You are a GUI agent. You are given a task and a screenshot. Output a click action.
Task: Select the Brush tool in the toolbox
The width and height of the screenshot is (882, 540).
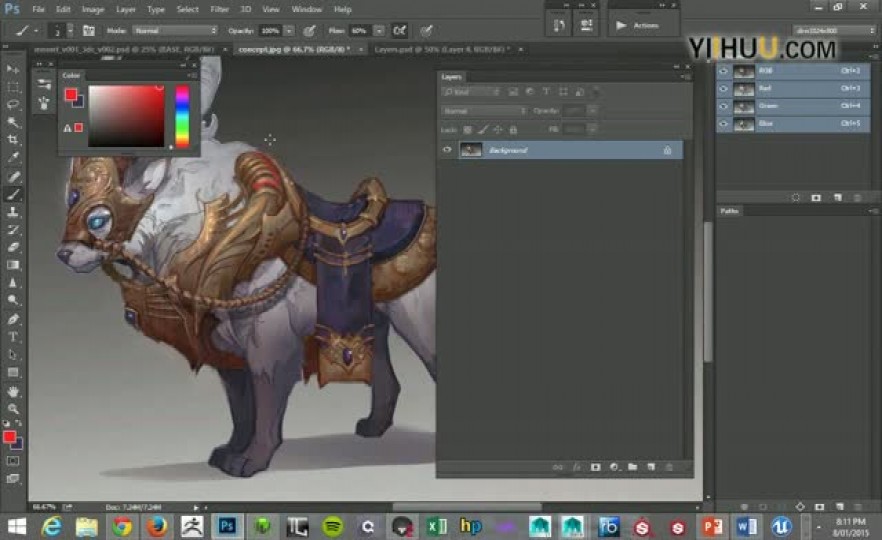point(12,195)
